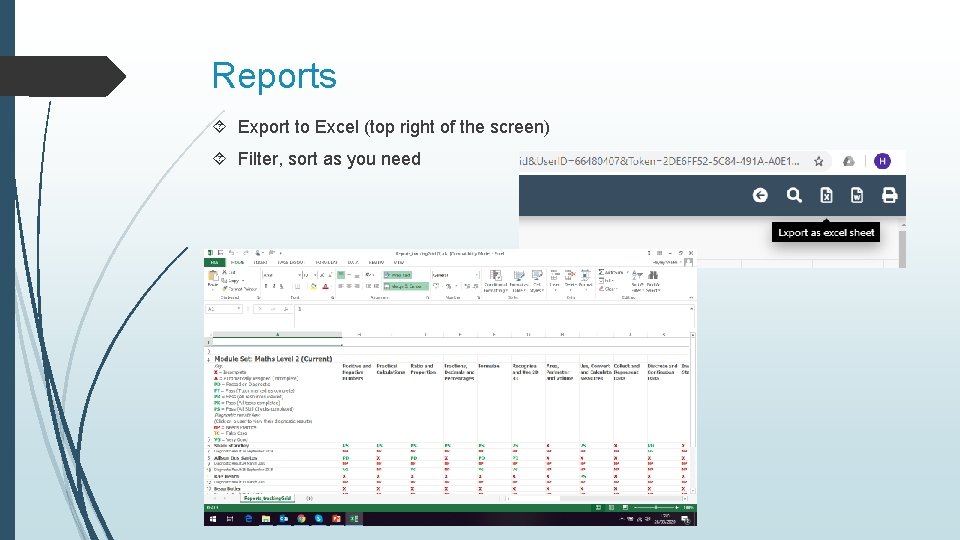This screenshot has width=960, height=540.
Task: Open the notification center on the taskbar
Action: tap(685, 520)
